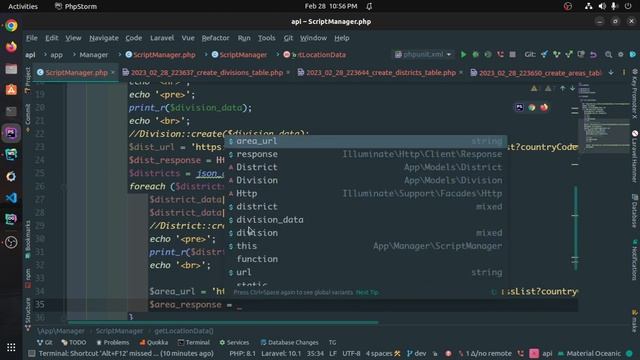The height and width of the screenshot is (360, 640).
Task: Update project from Git with the blue arrow
Action: tap(544, 54)
